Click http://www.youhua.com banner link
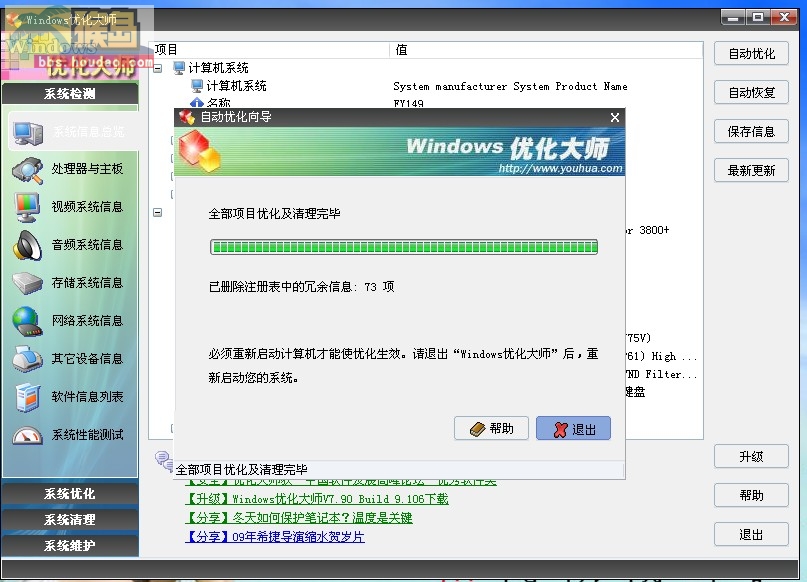The height and width of the screenshot is (582, 807). 560,168
